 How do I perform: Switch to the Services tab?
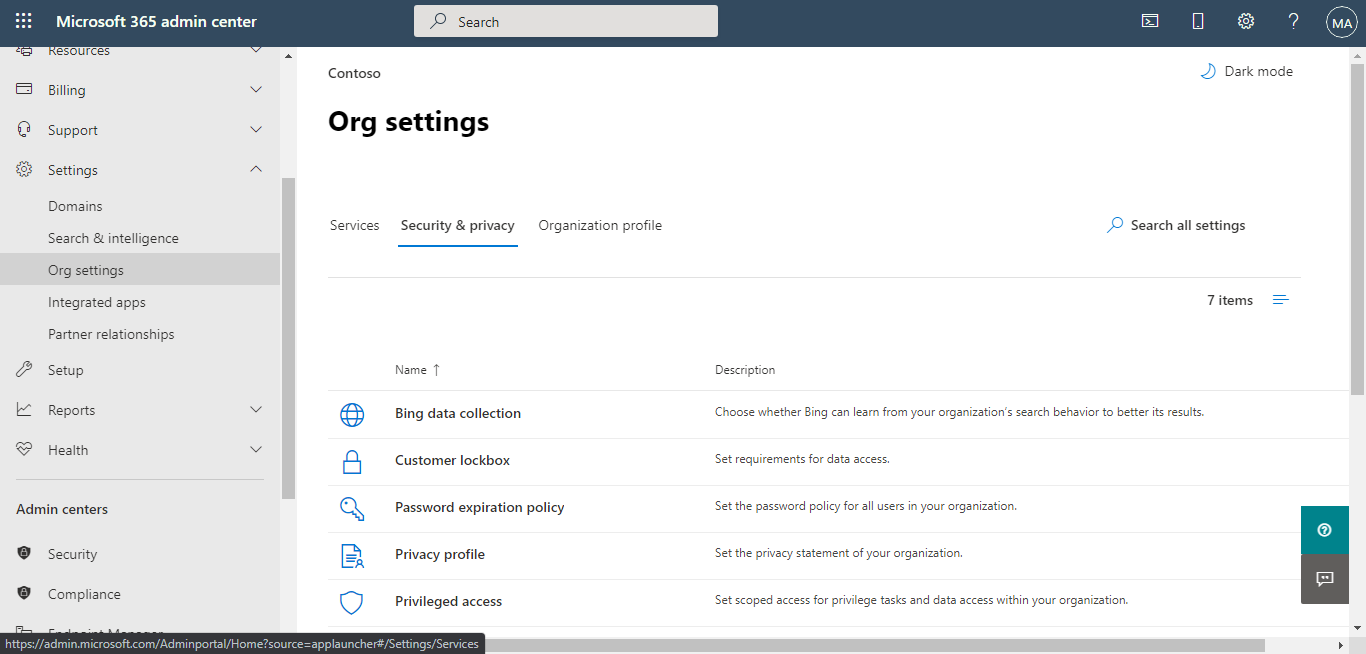(354, 225)
